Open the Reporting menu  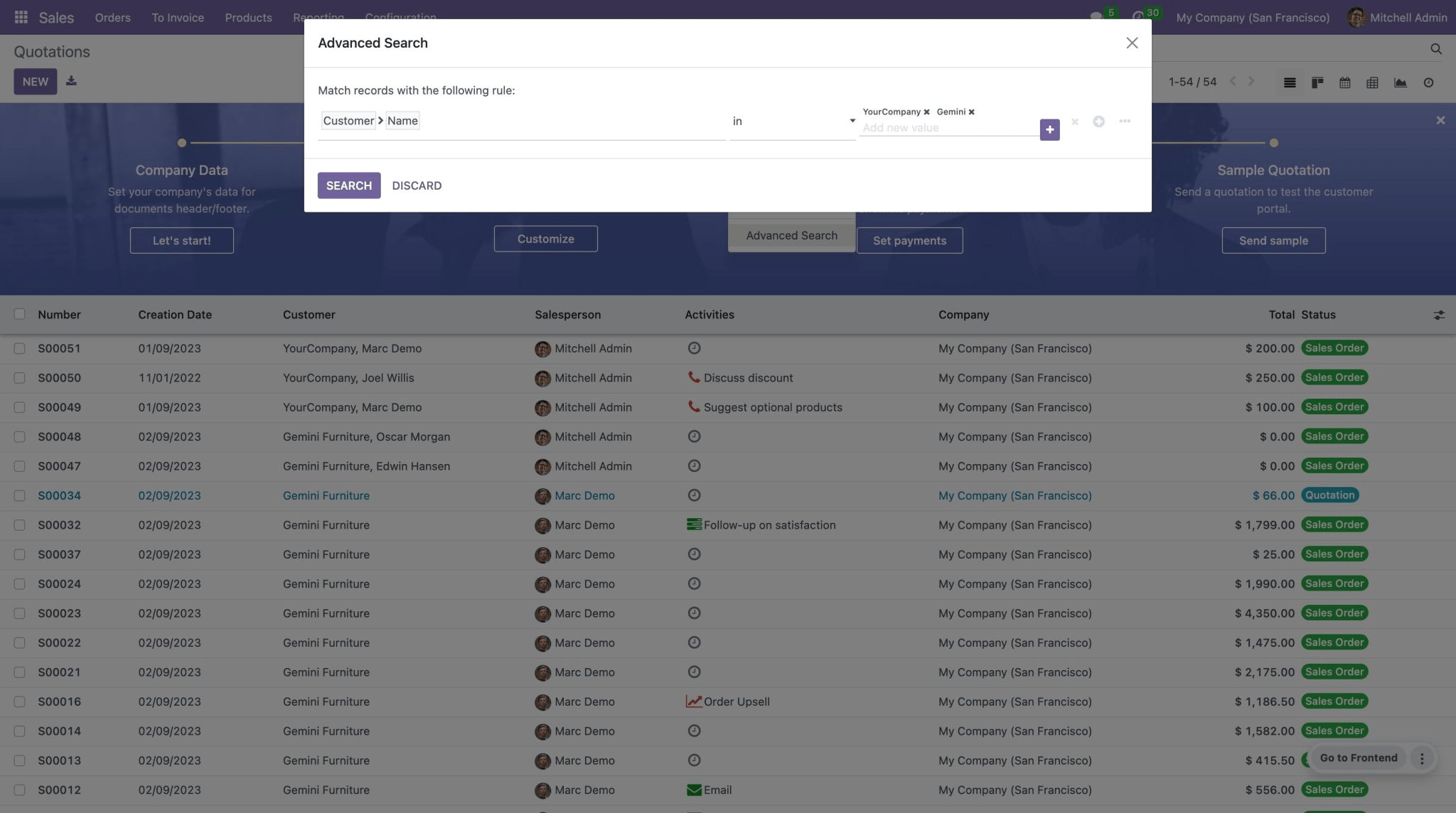[318, 17]
